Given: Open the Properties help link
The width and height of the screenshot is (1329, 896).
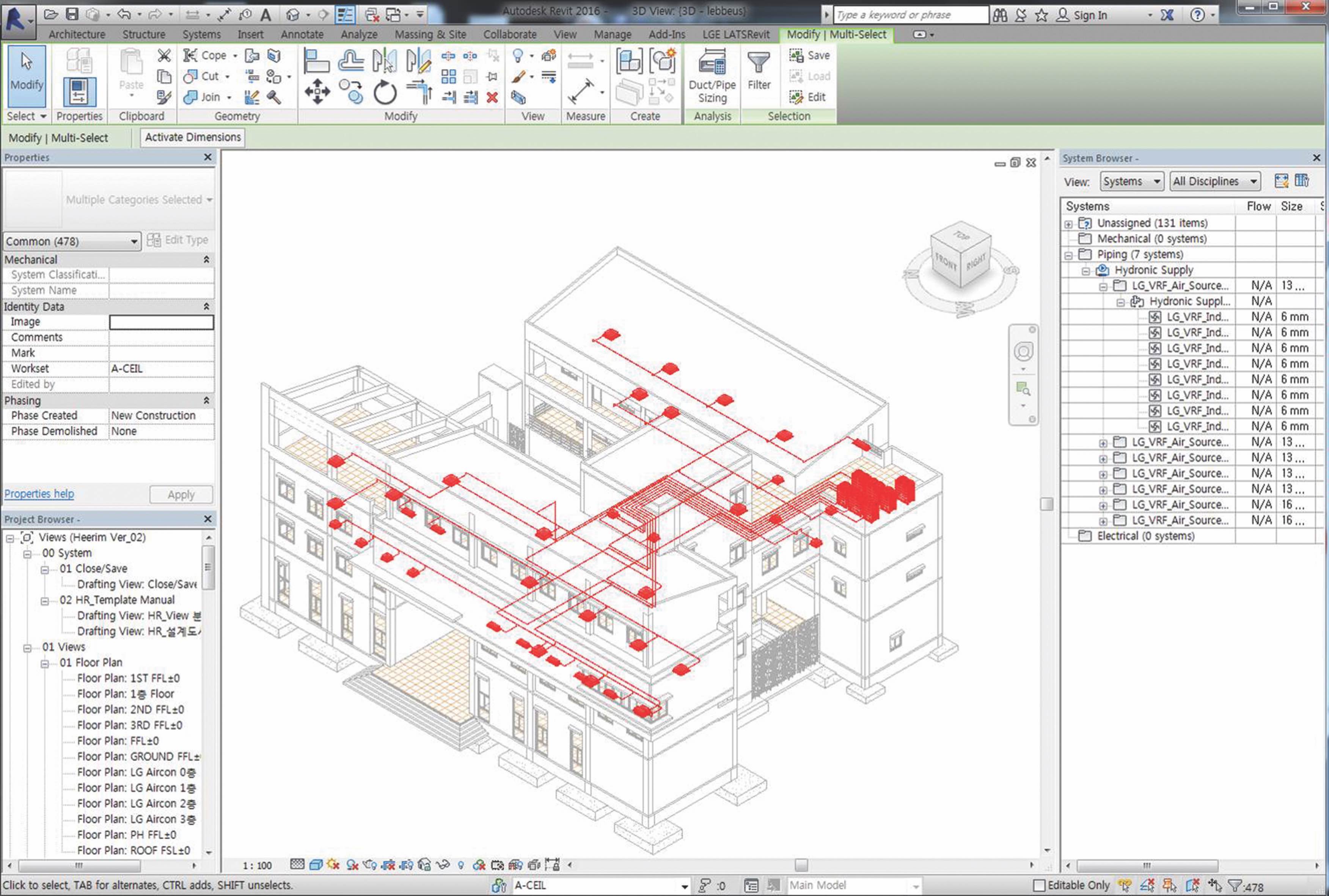Looking at the screenshot, I should click(39, 494).
